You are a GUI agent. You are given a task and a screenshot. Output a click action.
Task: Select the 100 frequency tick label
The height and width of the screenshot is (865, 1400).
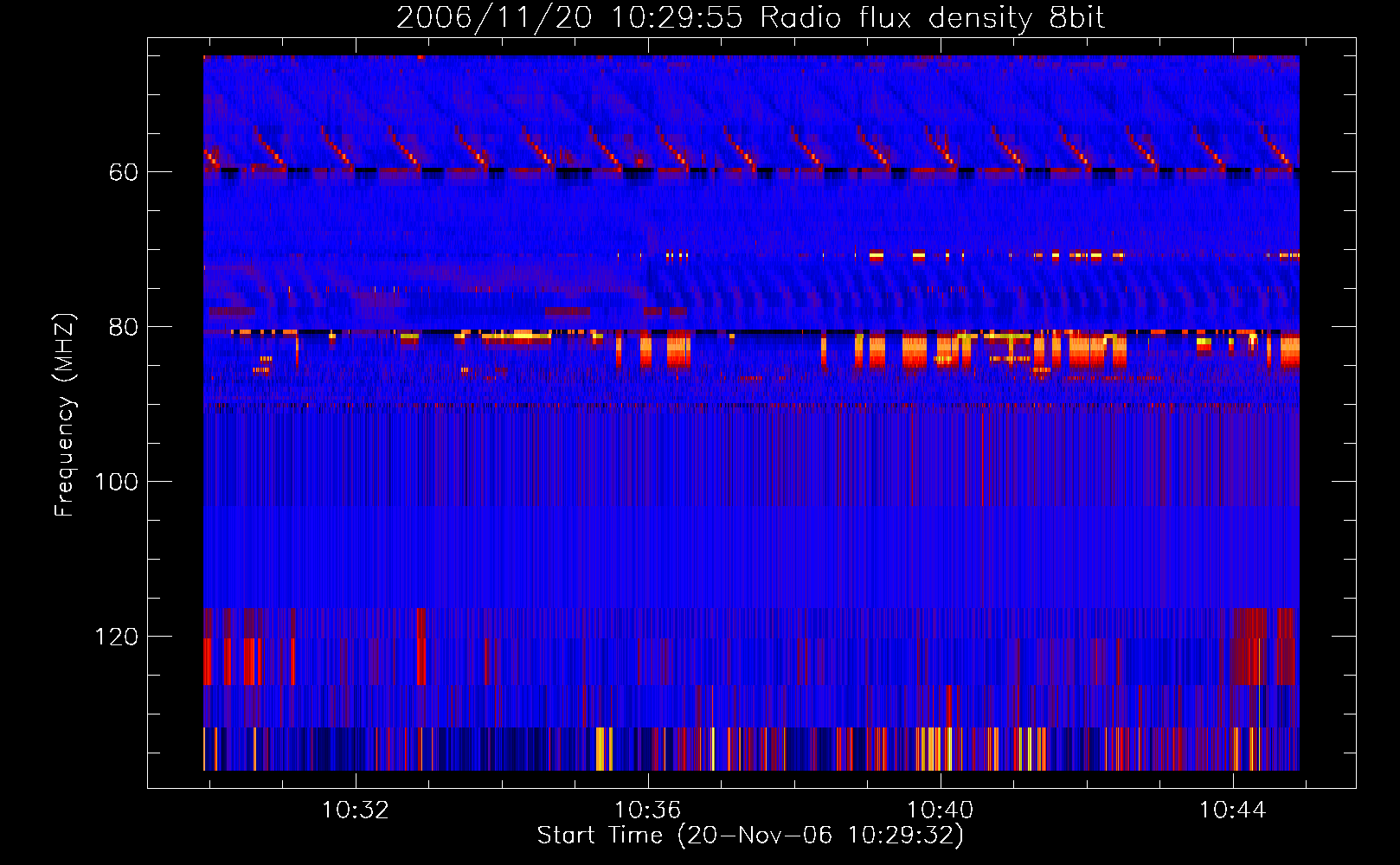tap(116, 482)
